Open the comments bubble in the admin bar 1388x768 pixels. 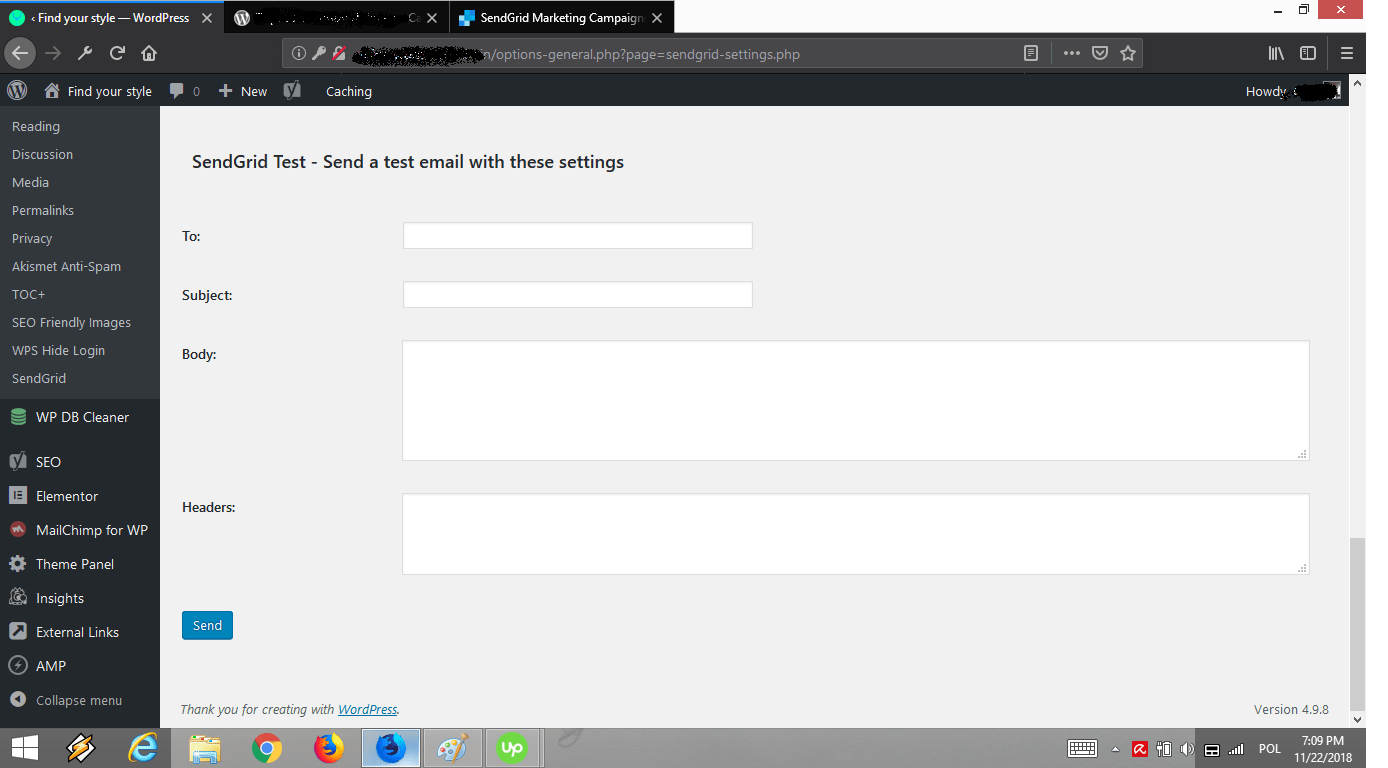185,91
